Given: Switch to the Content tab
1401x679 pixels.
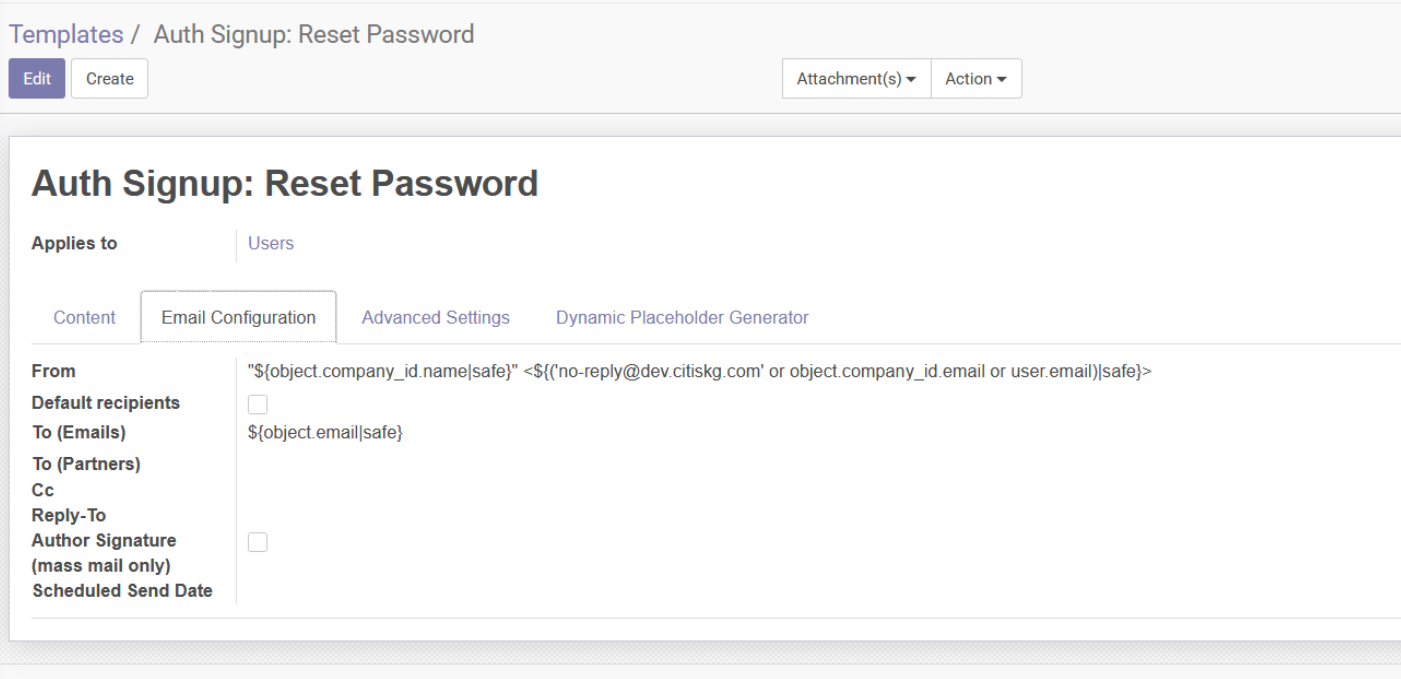Looking at the screenshot, I should coord(84,317).
